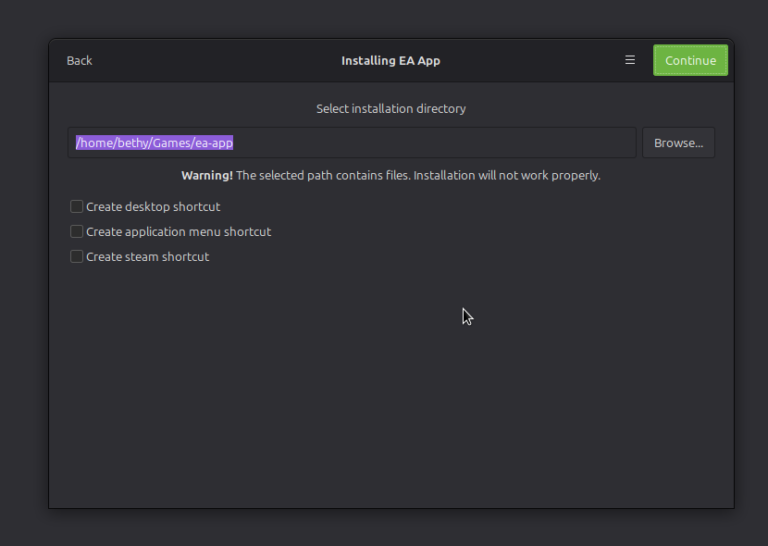Click the "Create desktop shortcut" label text

(153, 207)
